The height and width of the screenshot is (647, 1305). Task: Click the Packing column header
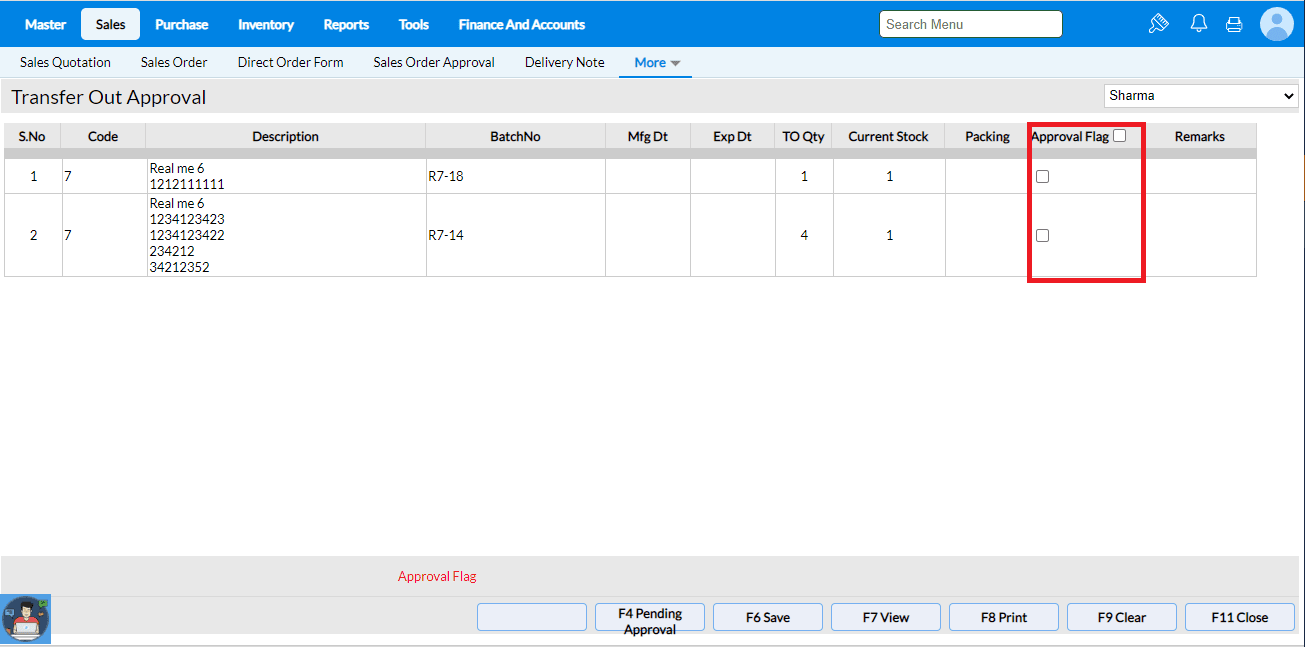(x=988, y=136)
